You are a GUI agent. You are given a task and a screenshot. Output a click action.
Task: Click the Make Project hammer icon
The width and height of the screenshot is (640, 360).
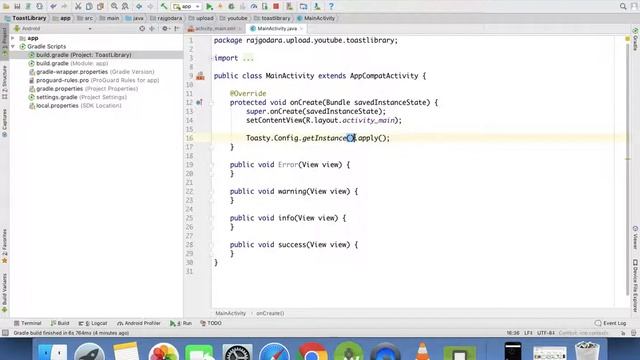point(164,6)
